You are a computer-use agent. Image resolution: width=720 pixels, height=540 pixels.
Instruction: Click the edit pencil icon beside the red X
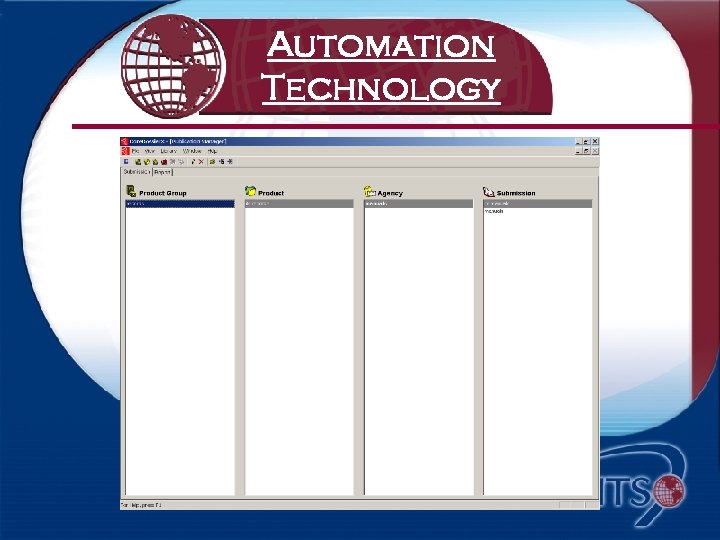click(193, 162)
